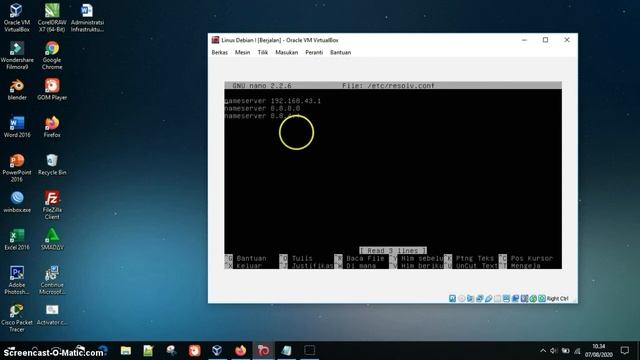Click the red Debian VM taskbar icon
This screenshot has height=360, width=640.
point(263,351)
